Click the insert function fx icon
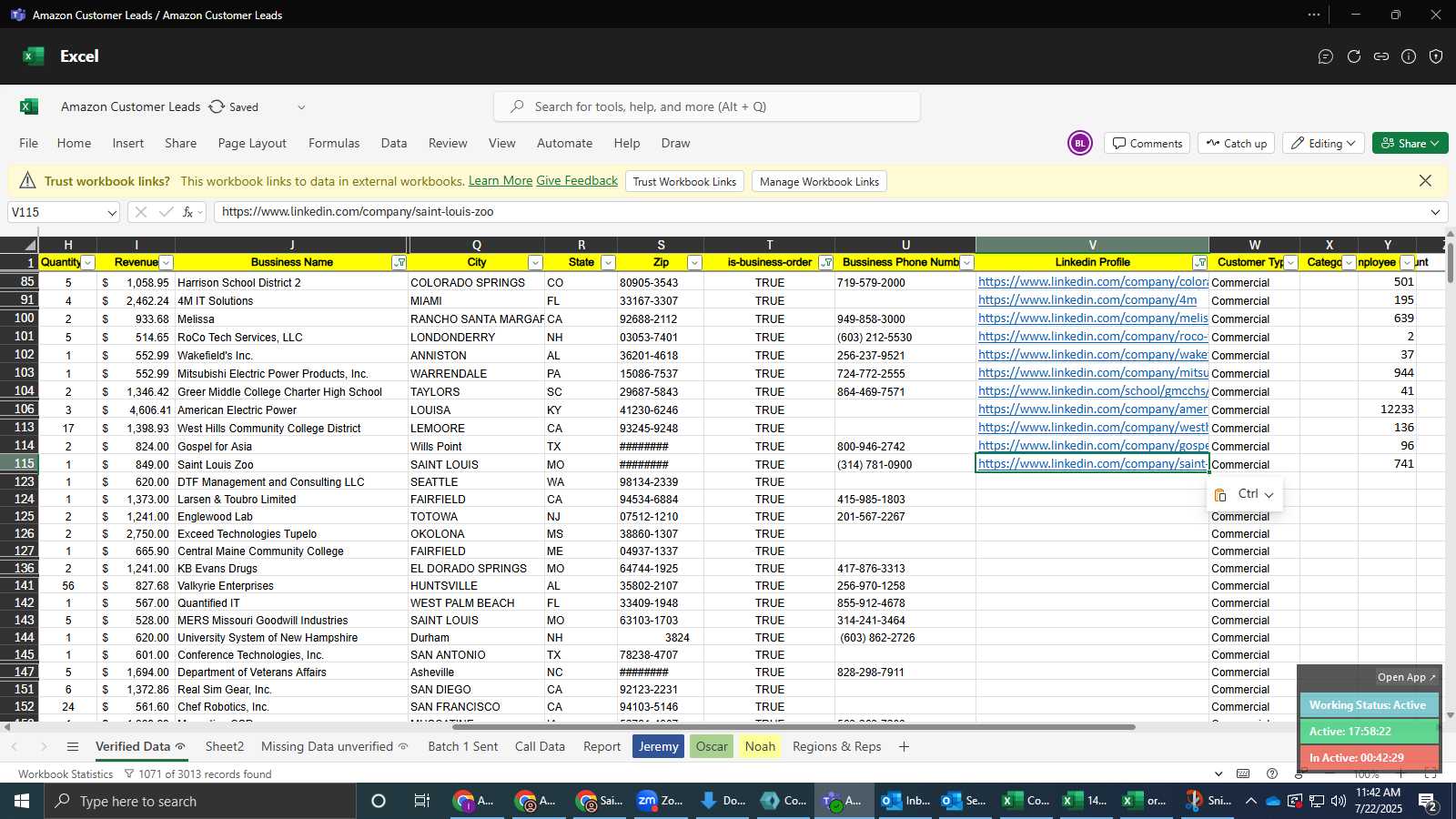The image size is (1456, 819). click(x=188, y=212)
